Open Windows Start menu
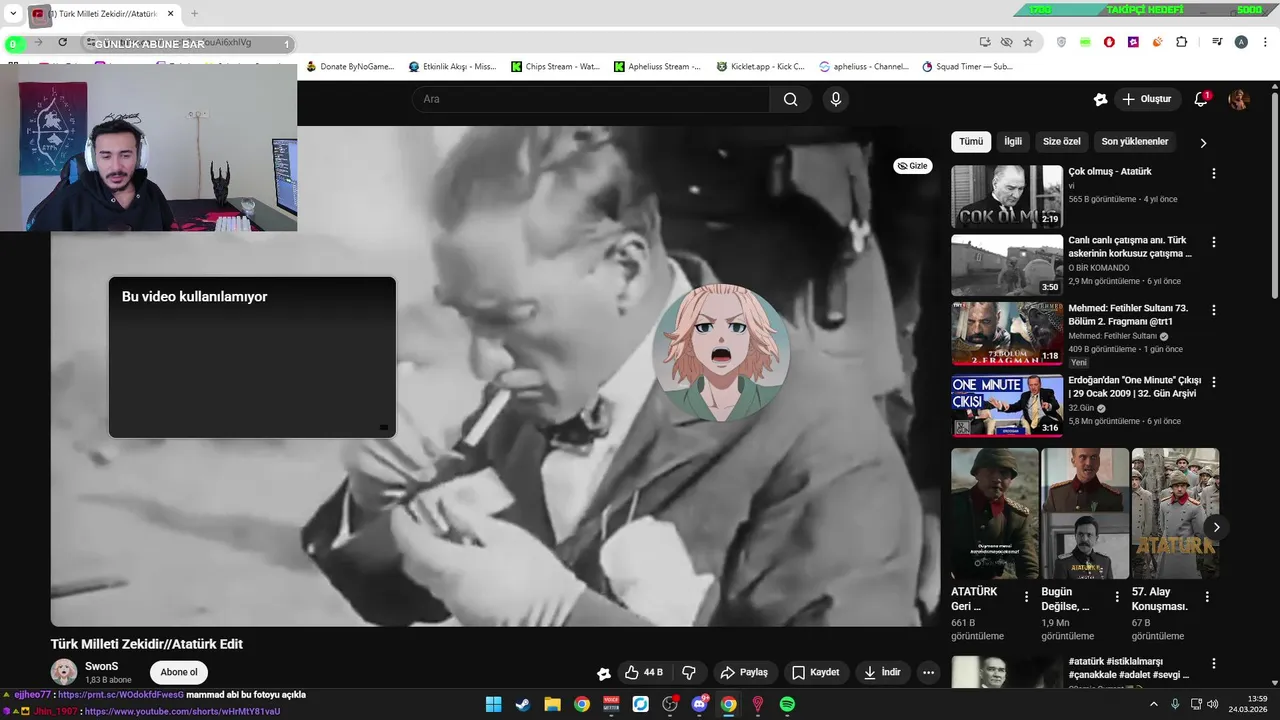Screen dimensions: 1280x720 [493, 704]
